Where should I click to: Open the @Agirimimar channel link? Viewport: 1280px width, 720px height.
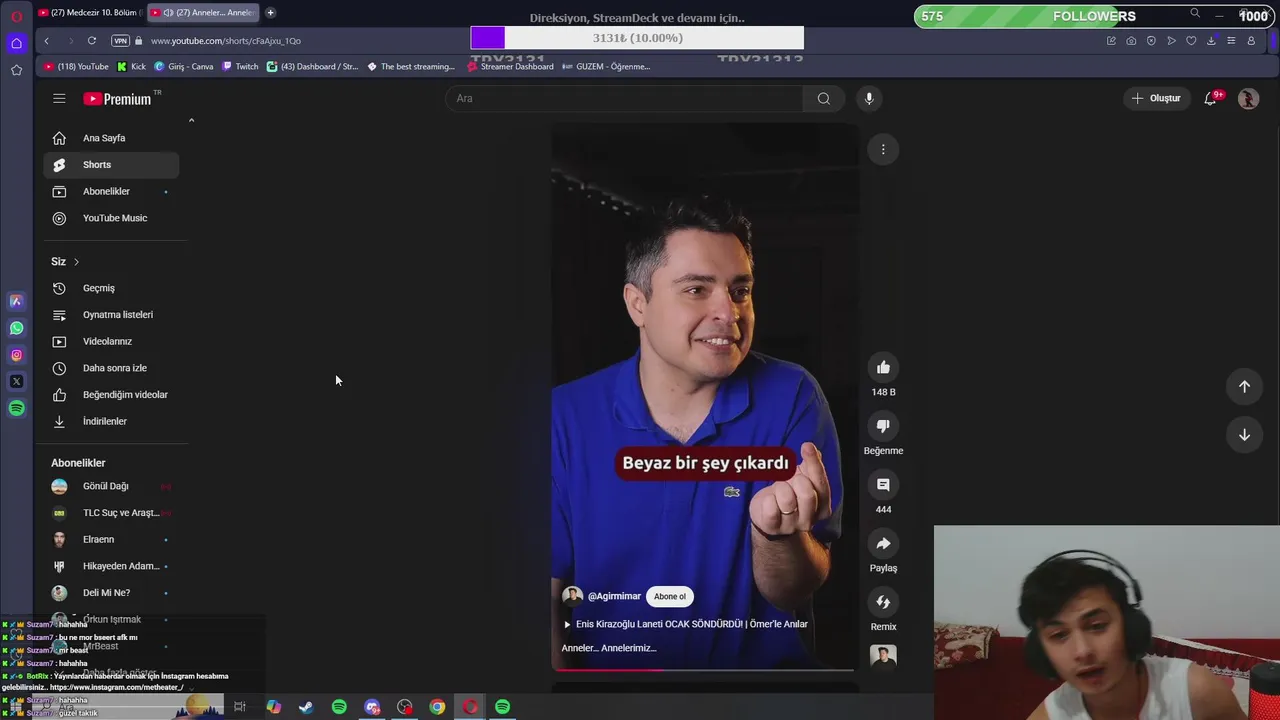(614, 596)
